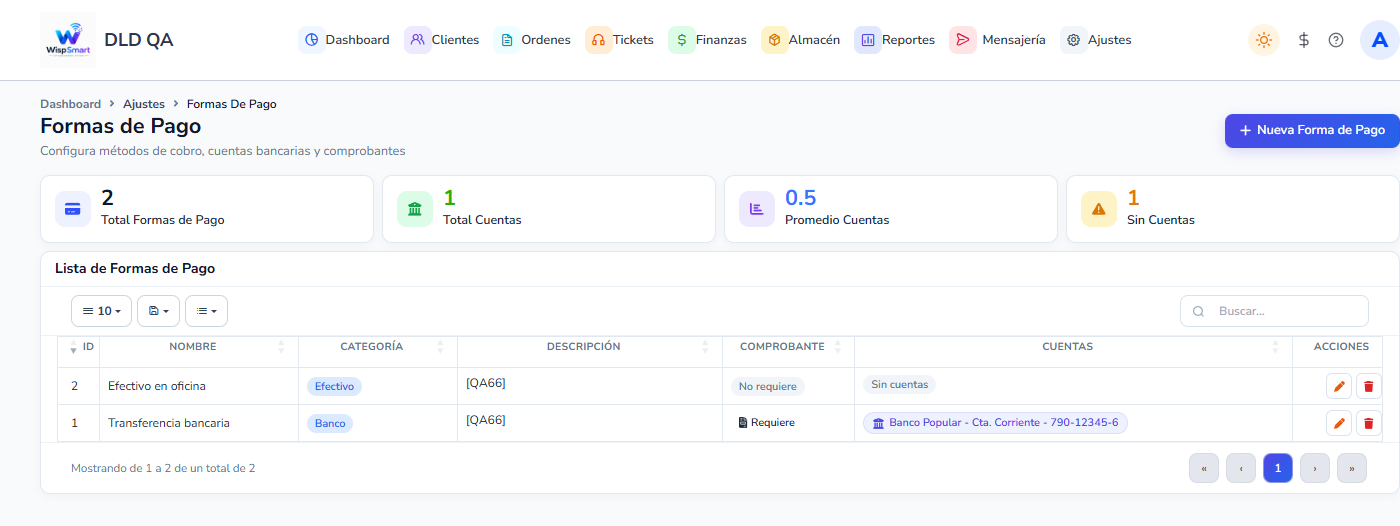Edit the Efectivo en oficina row
This screenshot has width=1400, height=526.
[x=1338, y=386]
